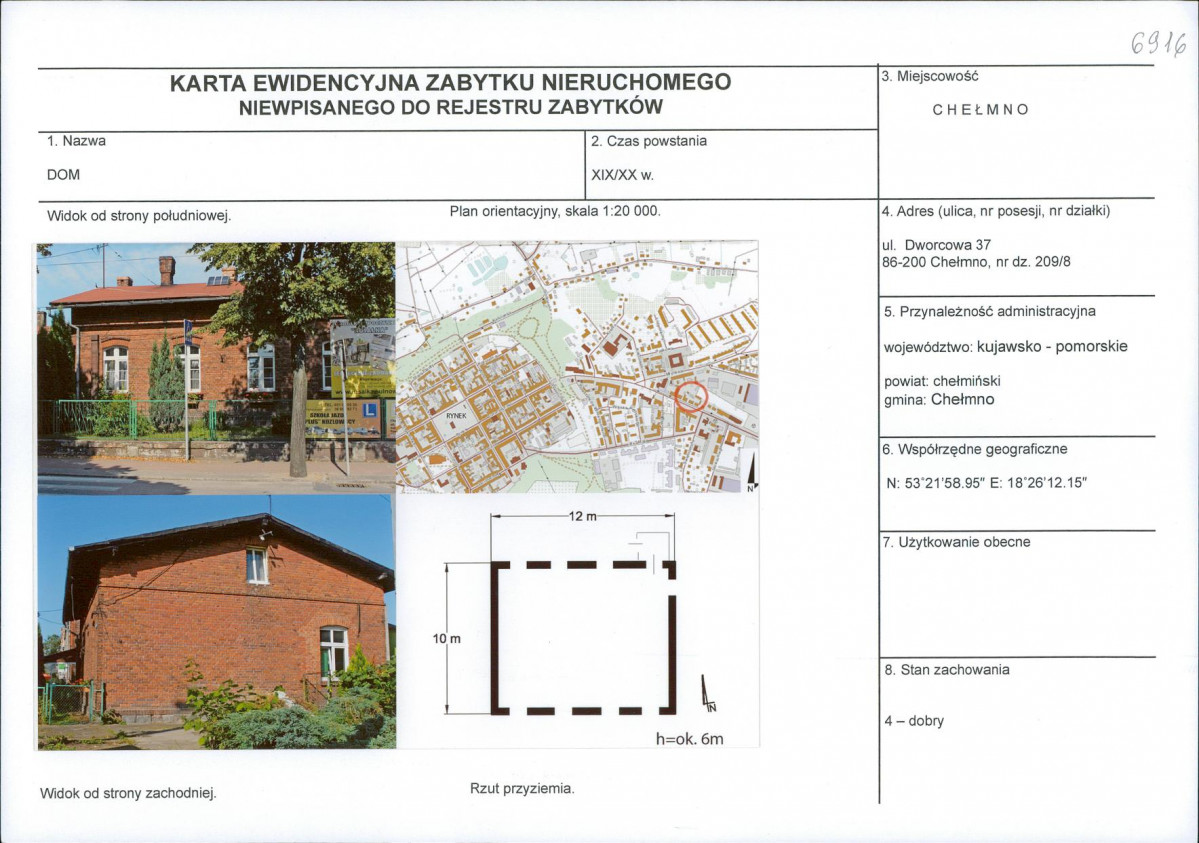This screenshot has width=1199, height=843.
Task: Click the ground floor plan outline drawing
Action: click(584, 637)
